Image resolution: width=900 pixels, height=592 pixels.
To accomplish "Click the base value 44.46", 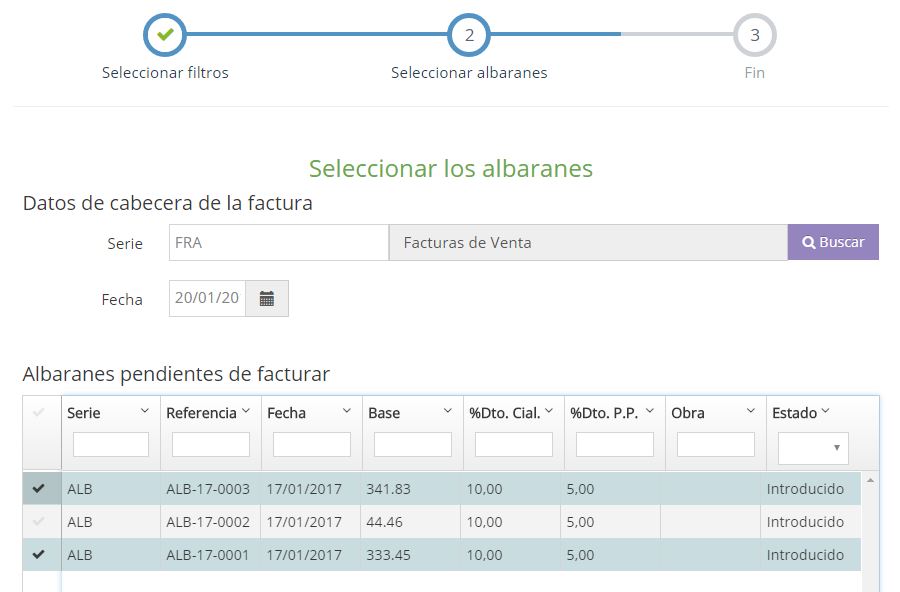I will (x=385, y=522).
